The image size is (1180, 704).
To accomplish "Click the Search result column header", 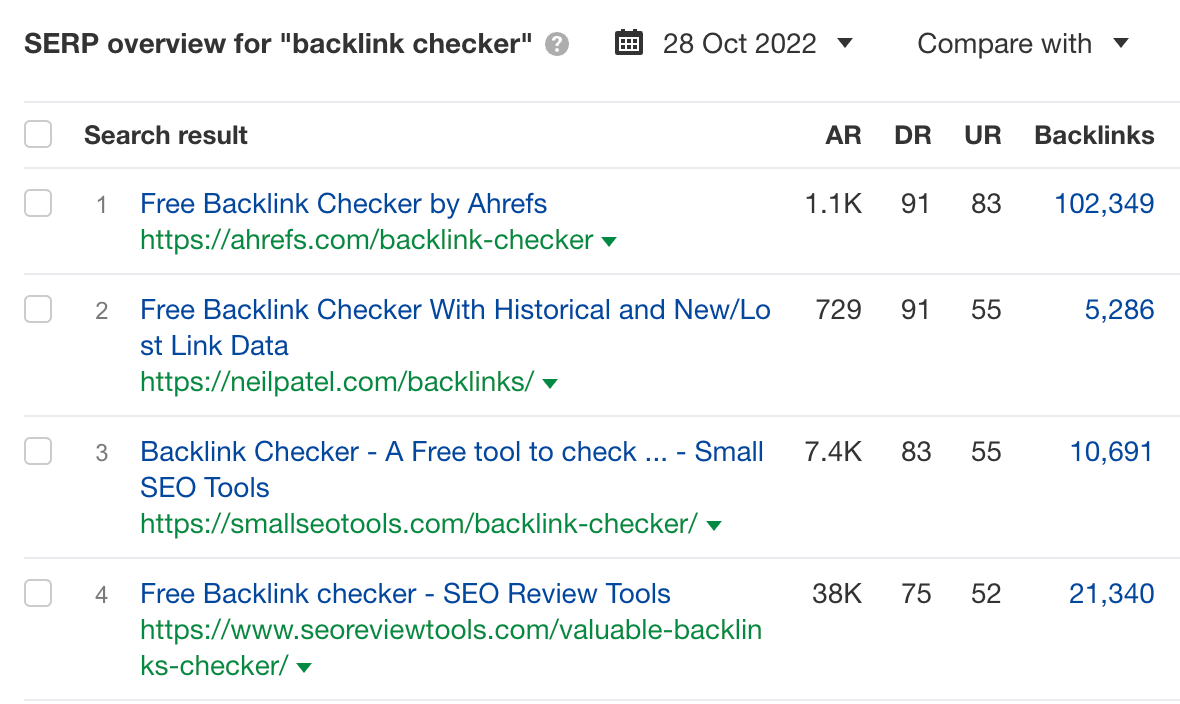I will tap(165, 134).
